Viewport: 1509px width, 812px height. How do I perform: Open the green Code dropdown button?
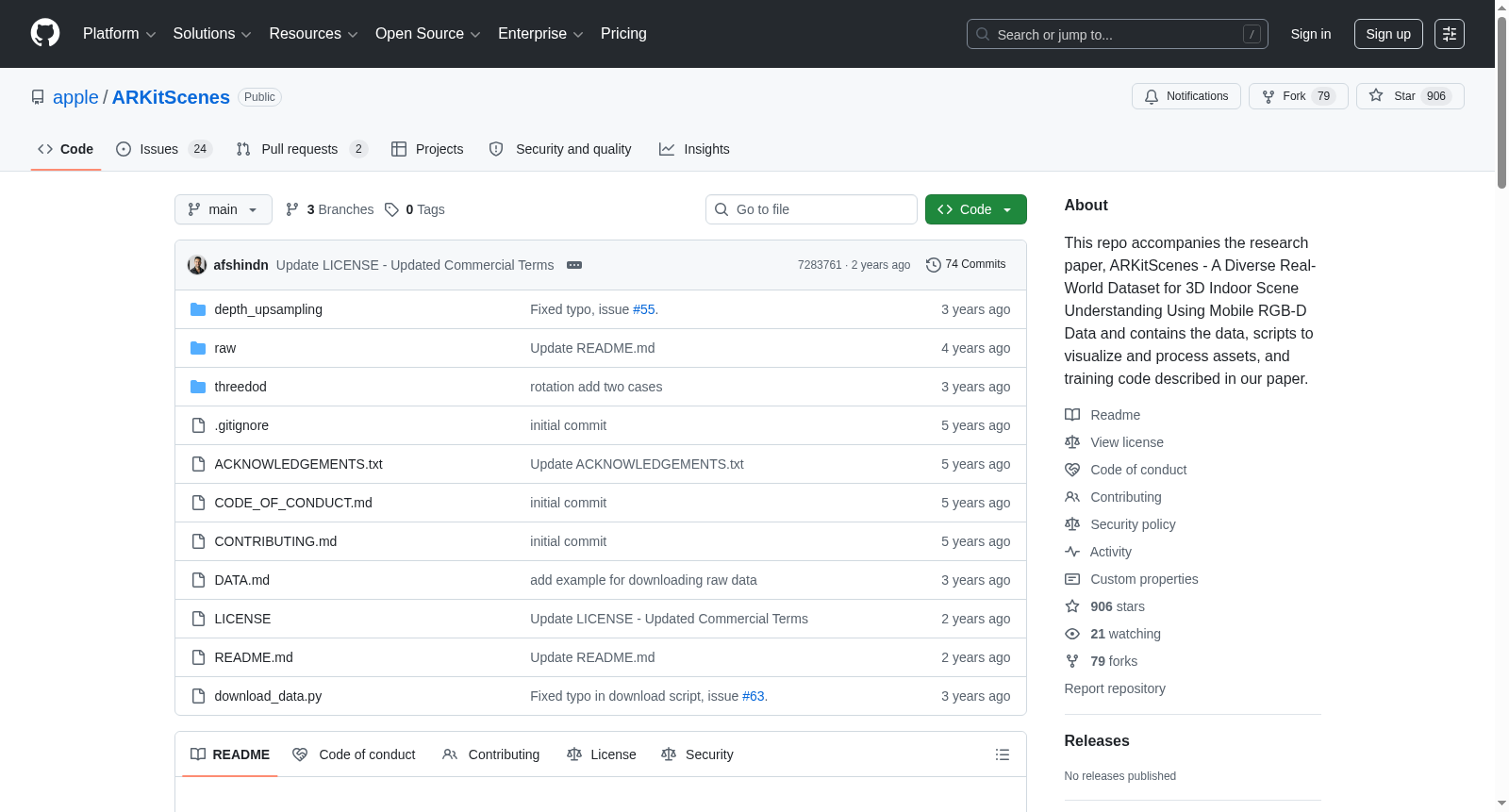click(x=976, y=209)
